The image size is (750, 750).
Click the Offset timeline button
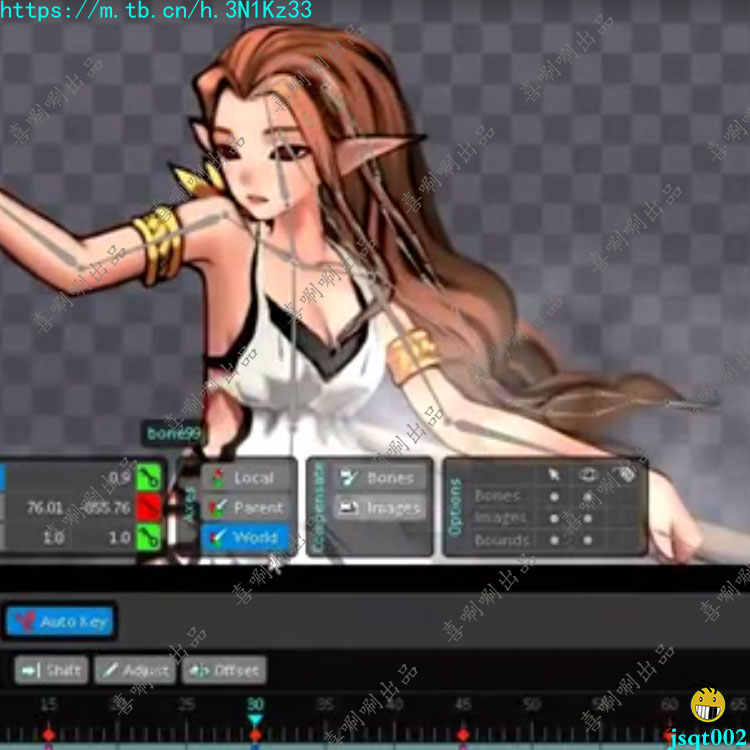tap(224, 670)
